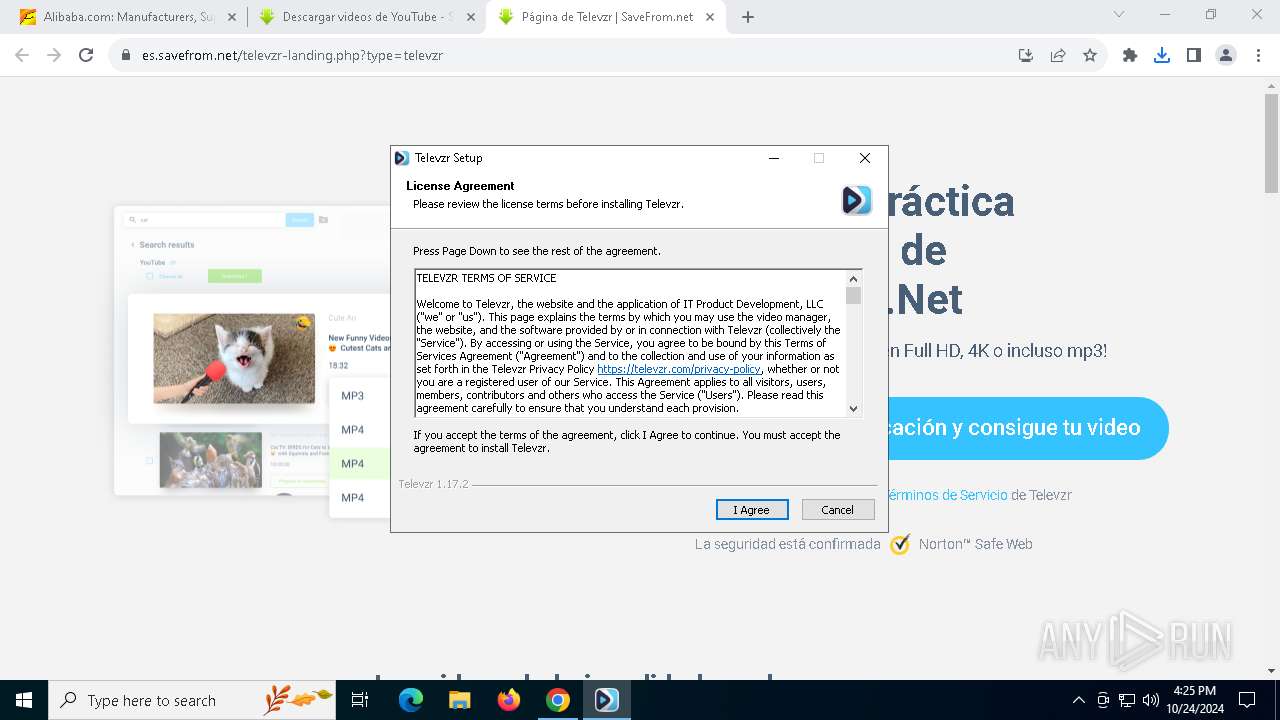Image resolution: width=1280 pixels, height=720 pixels.
Task: Go forward in browser history
Action: (54, 55)
